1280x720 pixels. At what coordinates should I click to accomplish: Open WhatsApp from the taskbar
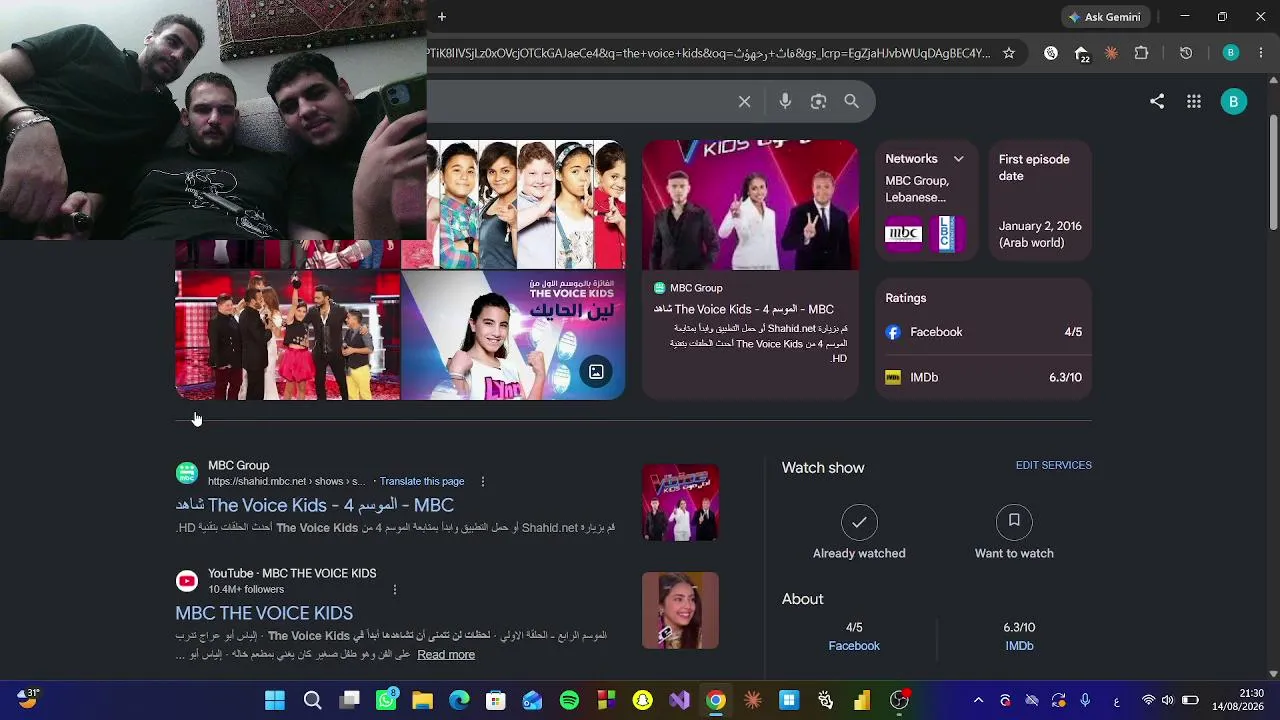[386, 700]
